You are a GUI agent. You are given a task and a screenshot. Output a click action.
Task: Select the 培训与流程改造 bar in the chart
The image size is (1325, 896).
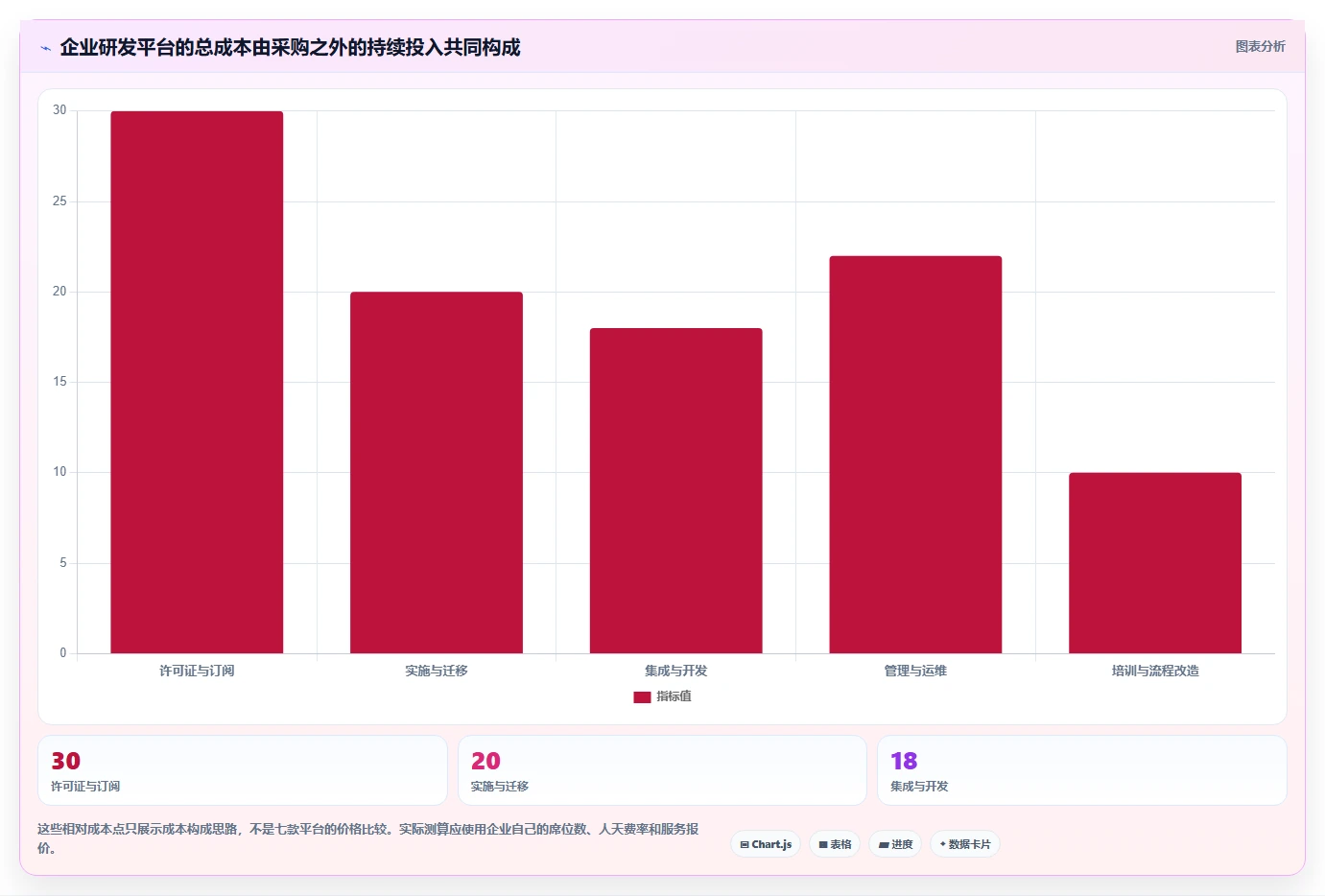tap(1155, 563)
